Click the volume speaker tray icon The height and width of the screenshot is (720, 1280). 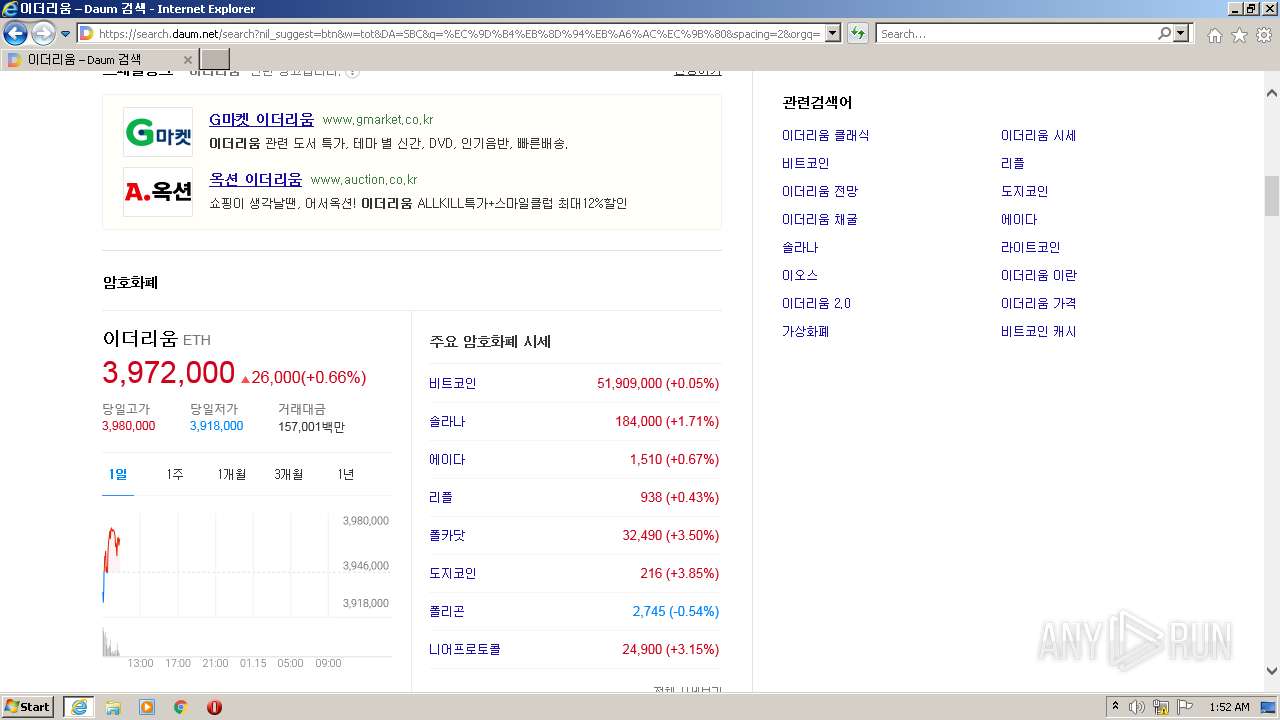(x=1137, y=707)
